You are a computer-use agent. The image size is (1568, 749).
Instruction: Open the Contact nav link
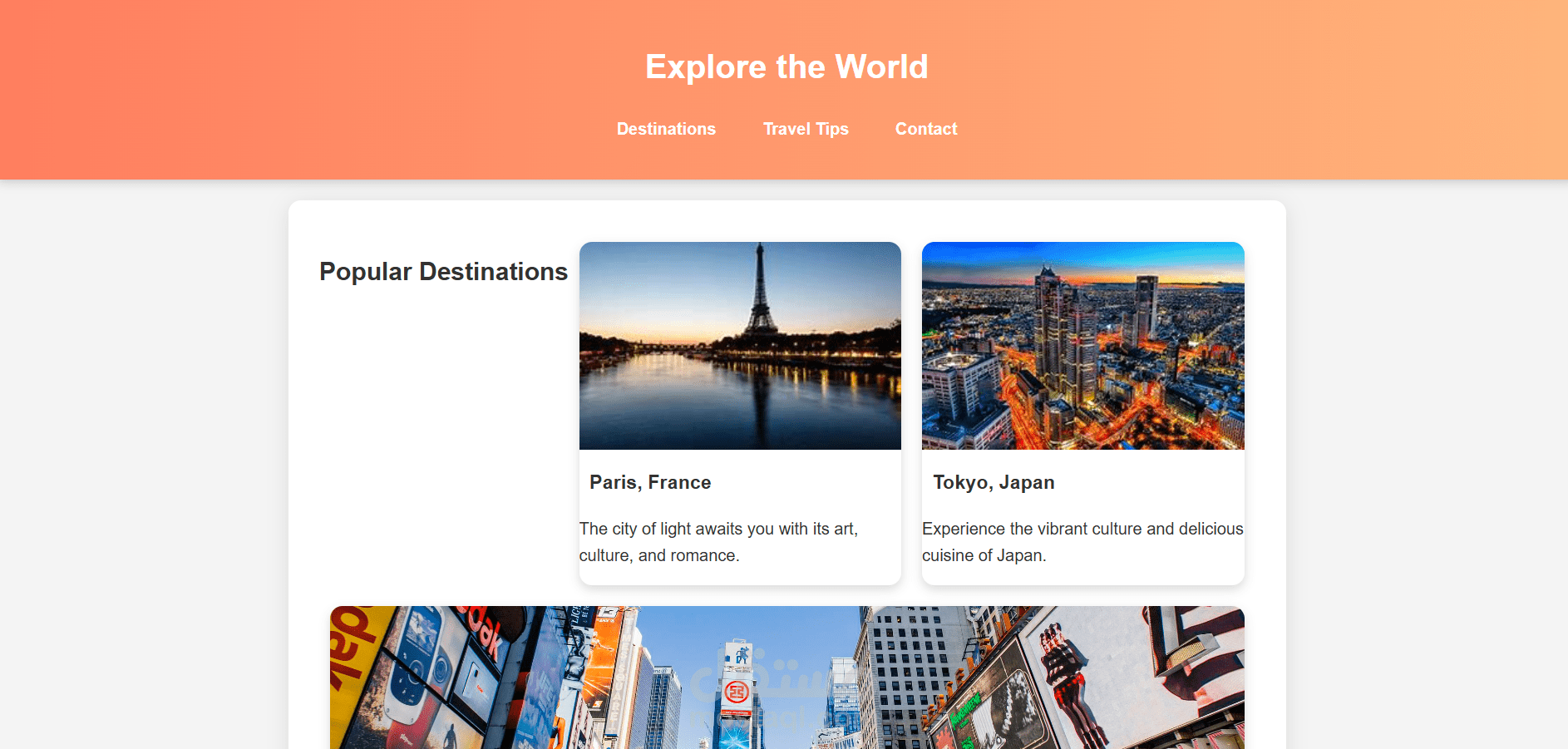pyautogui.click(x=926, y=129)
